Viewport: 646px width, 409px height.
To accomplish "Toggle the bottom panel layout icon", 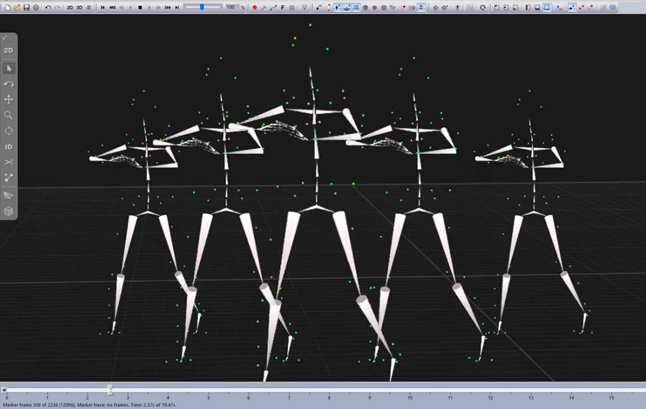I will click(537, 7).
